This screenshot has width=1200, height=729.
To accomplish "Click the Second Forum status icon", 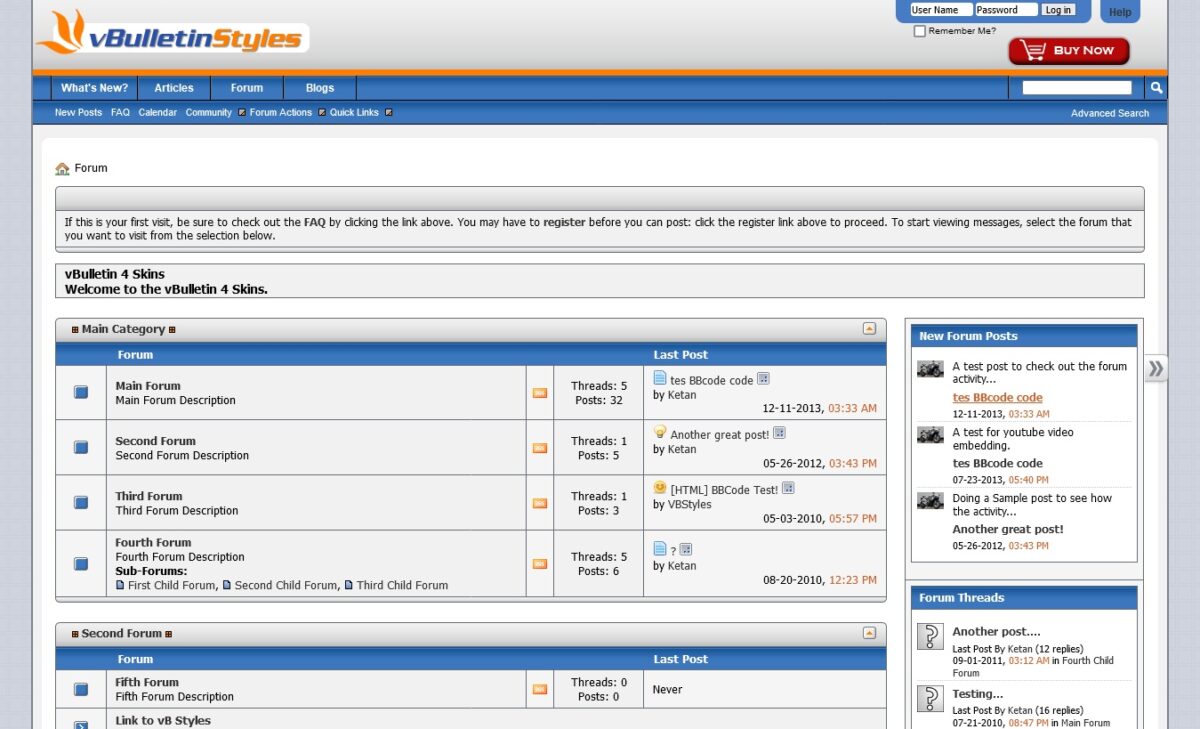I will 81,448.
